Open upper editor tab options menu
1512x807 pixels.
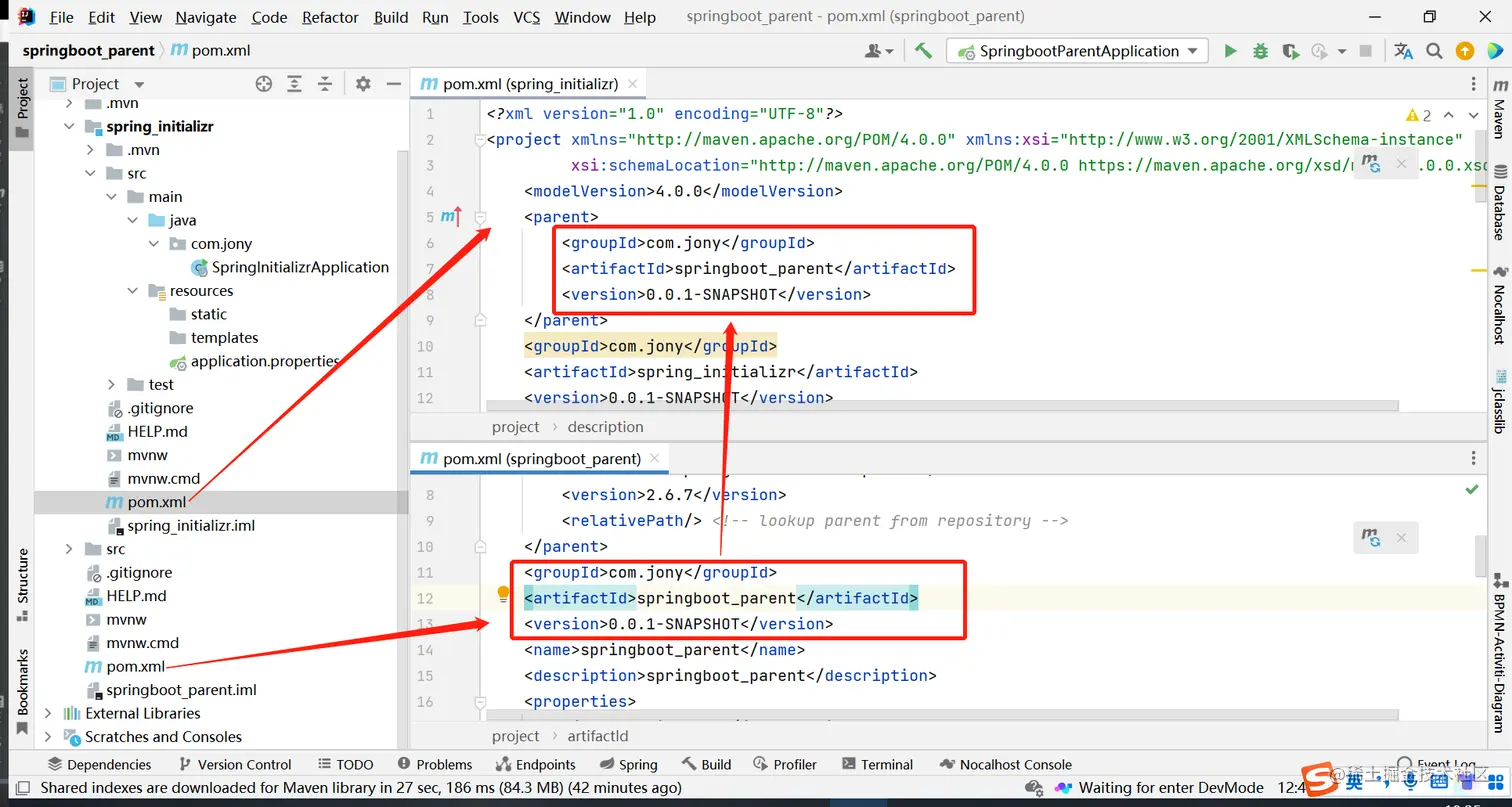tap(1473, 84)
